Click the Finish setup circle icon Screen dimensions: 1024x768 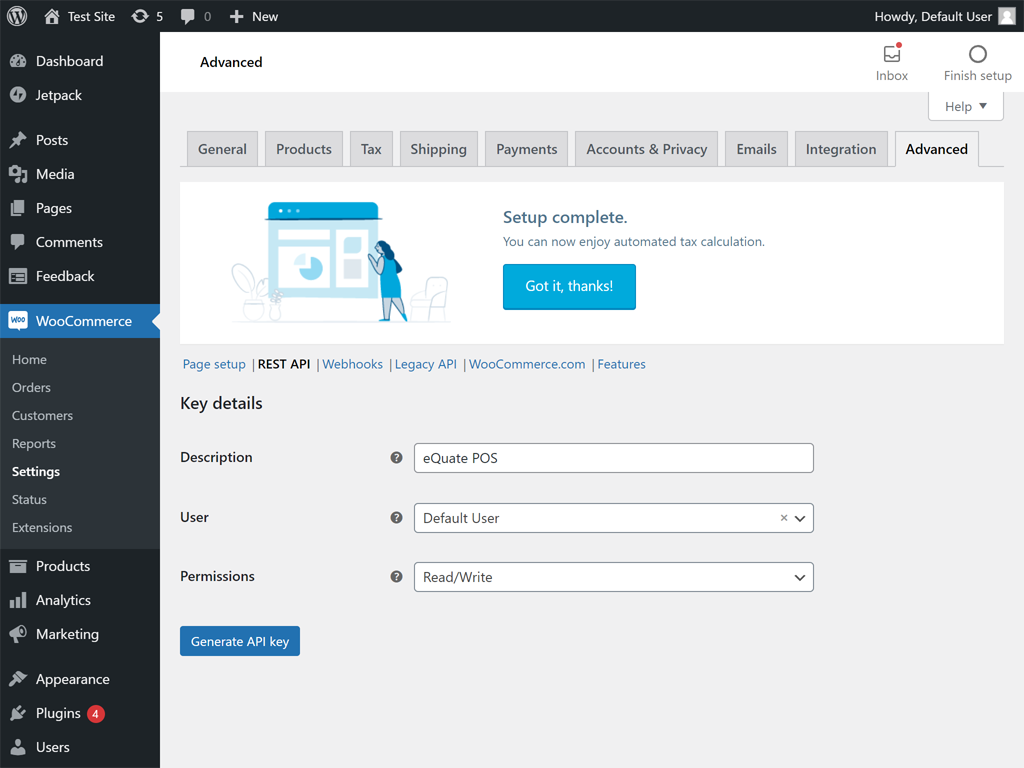[x=978, y=55]
